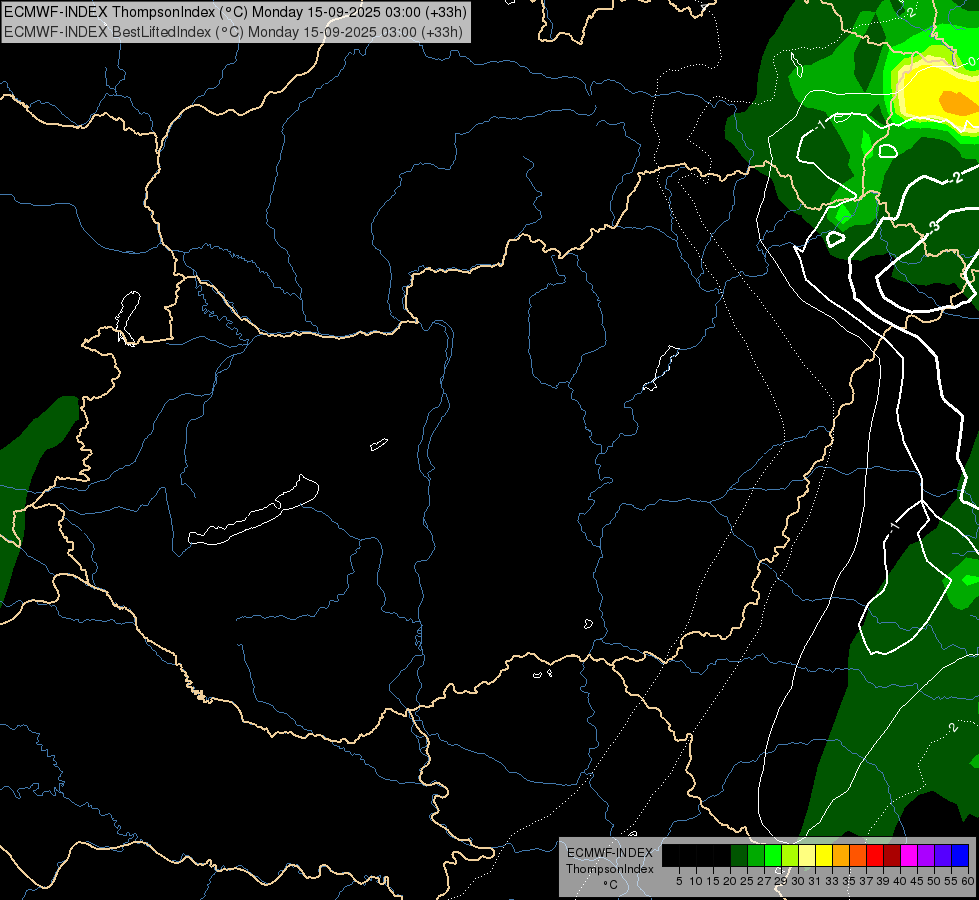Select the red 37-39 legend swatch

(875, 855)
